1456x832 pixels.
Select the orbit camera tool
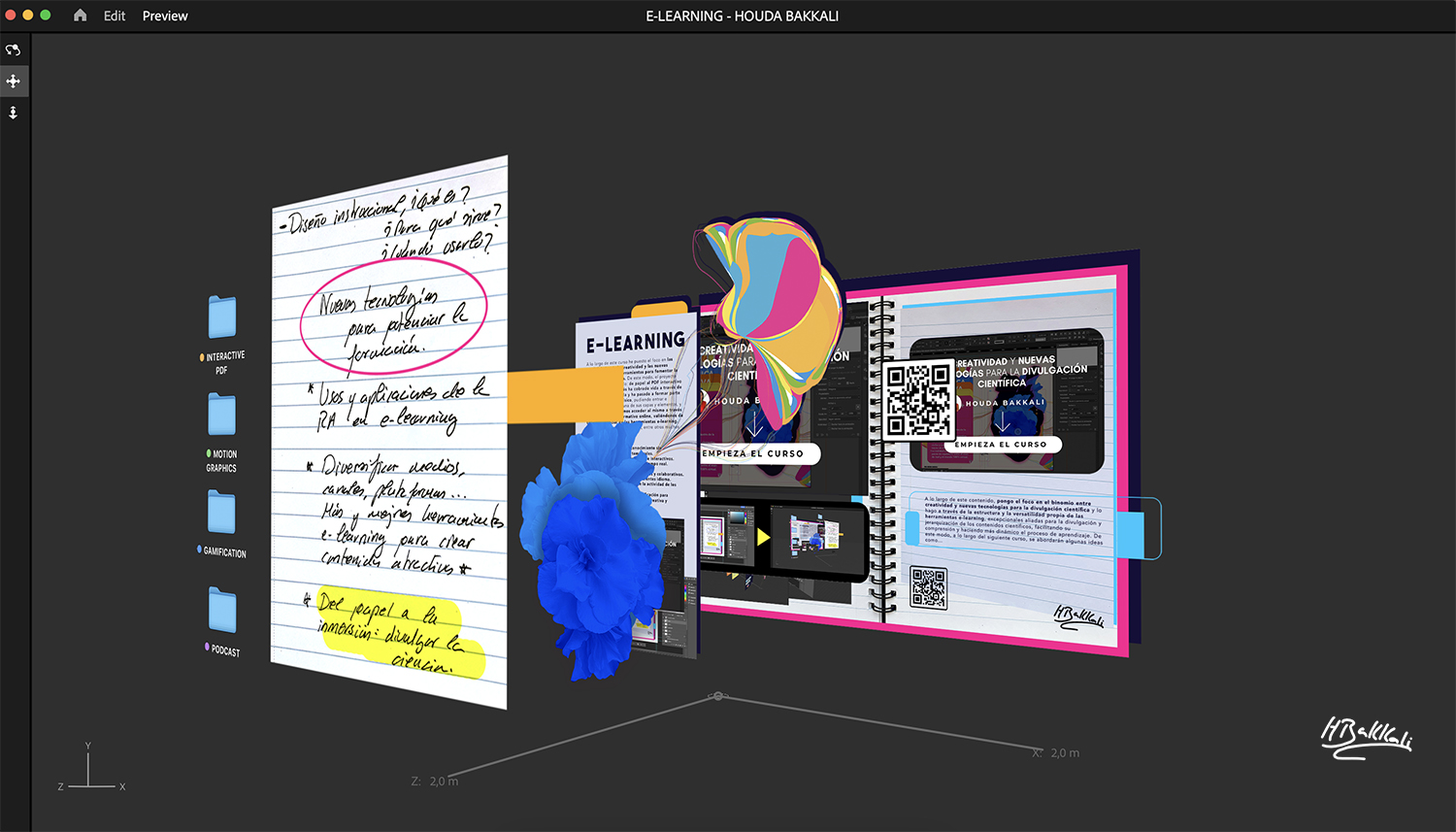point(14,50)
